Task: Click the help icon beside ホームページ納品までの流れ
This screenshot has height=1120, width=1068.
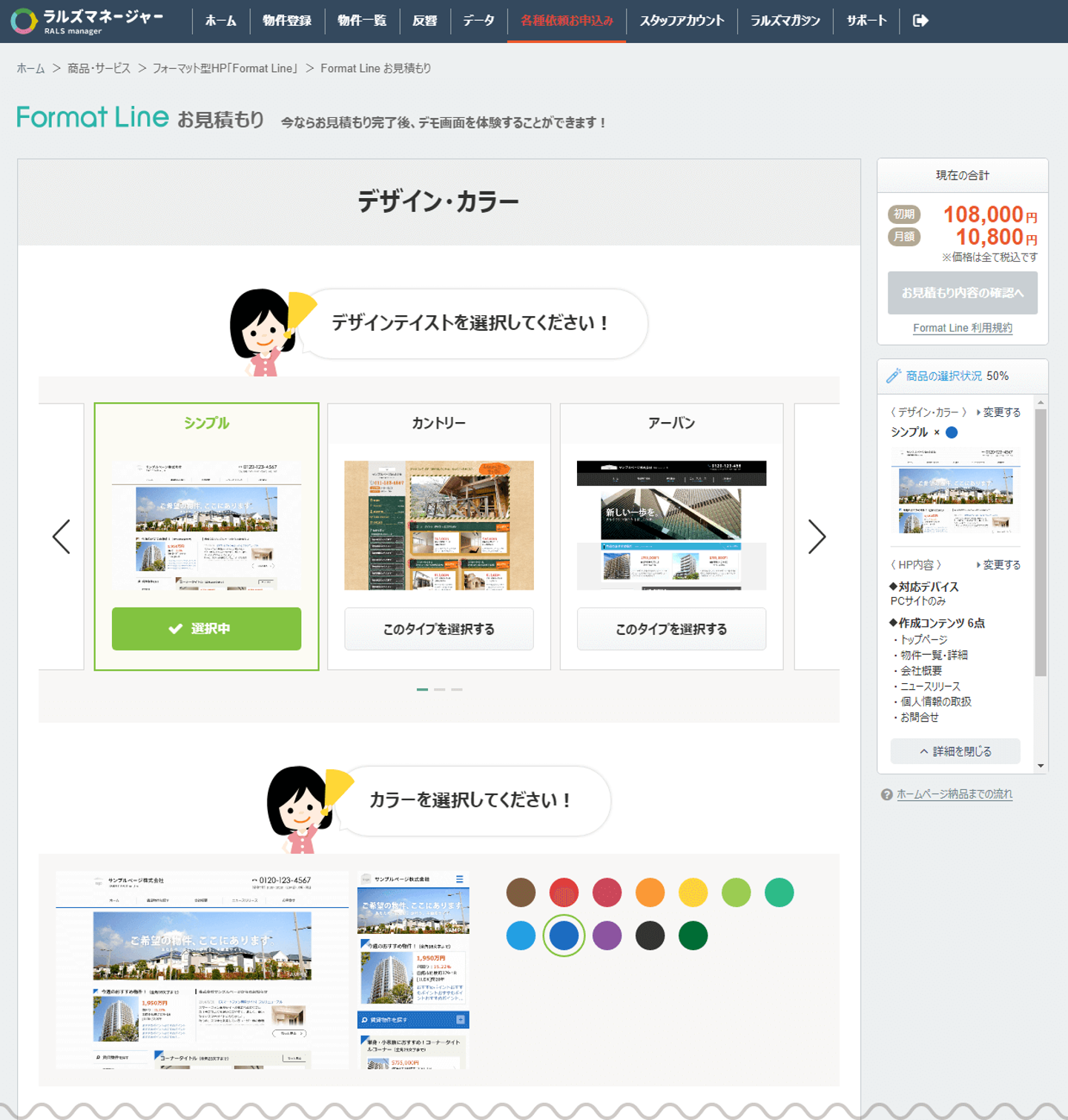Action: click(886, 794)
